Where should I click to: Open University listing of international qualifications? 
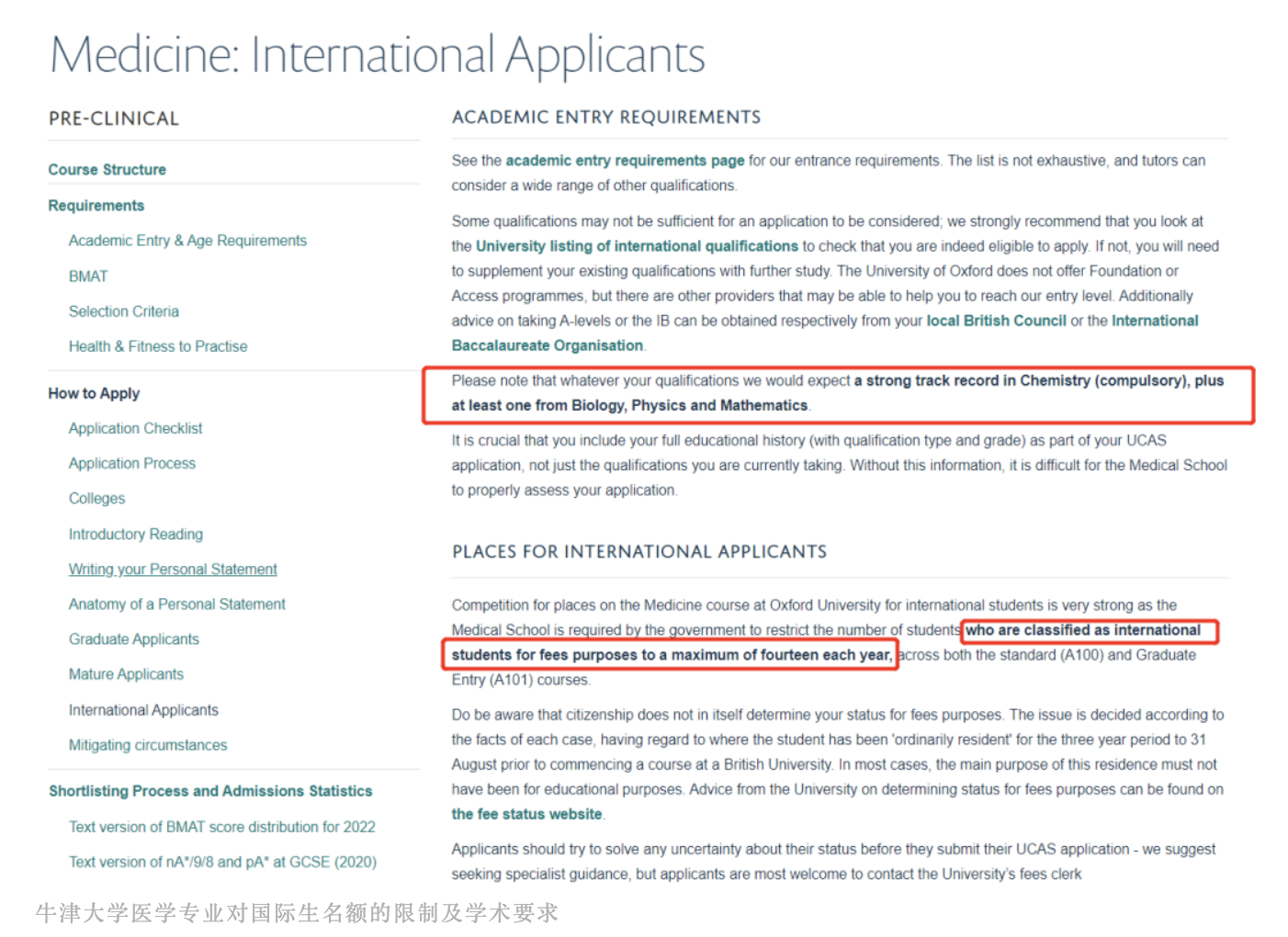point(637,246)
